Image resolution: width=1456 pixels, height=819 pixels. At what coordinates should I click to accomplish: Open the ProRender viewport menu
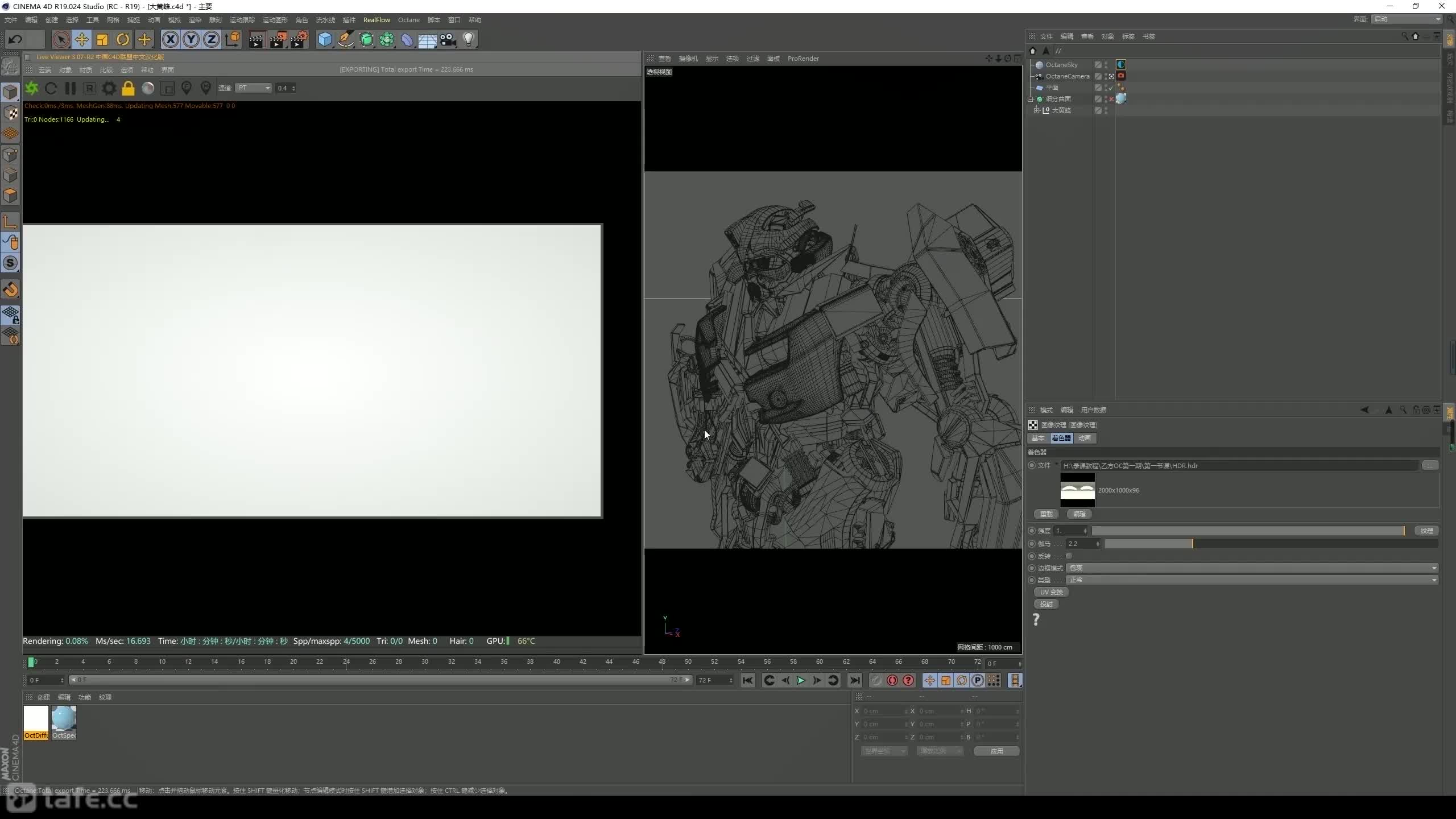pos(803,59)
